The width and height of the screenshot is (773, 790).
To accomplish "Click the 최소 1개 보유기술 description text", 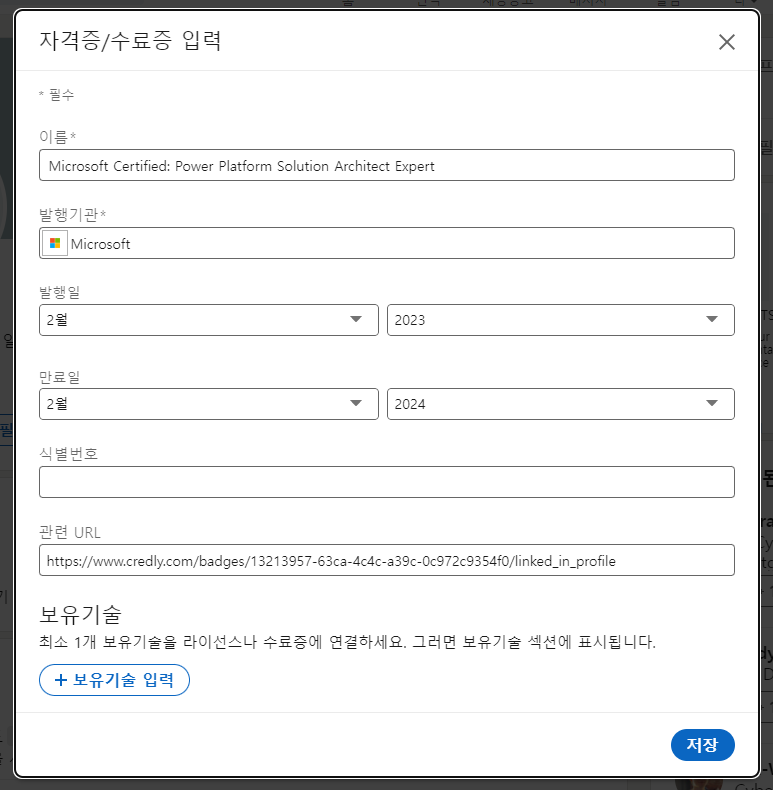I will pos(347,642).
